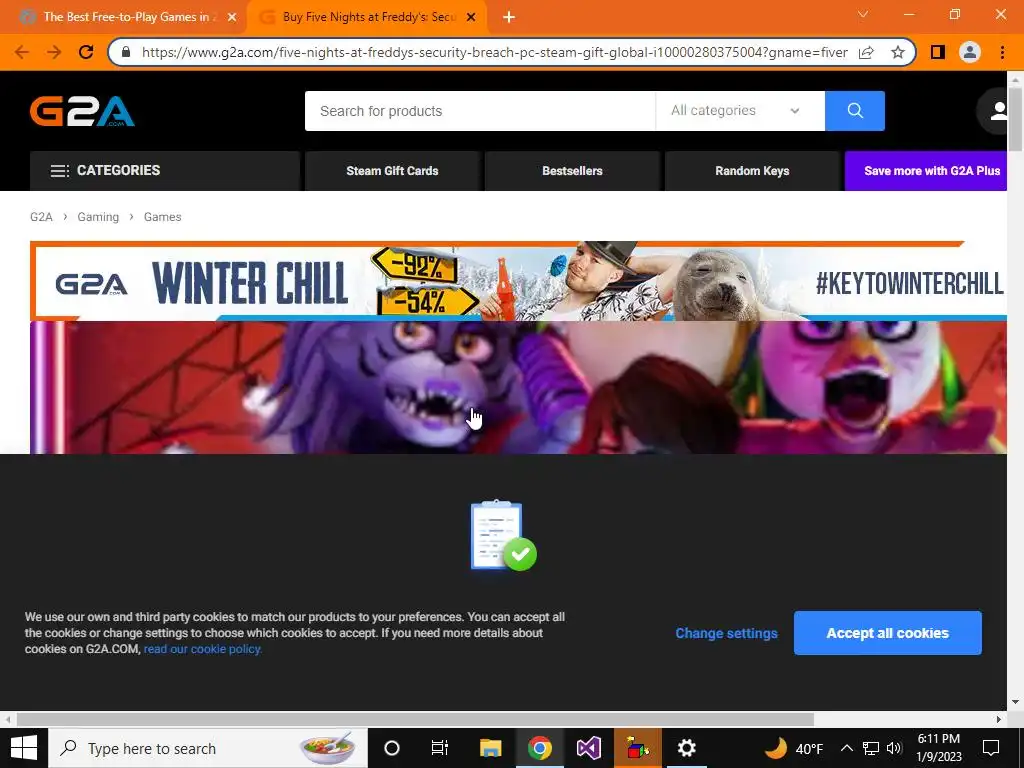Close the Five Nights at Freddy's tab
This screenshot has width=1024, height=768.
(471, 18)
